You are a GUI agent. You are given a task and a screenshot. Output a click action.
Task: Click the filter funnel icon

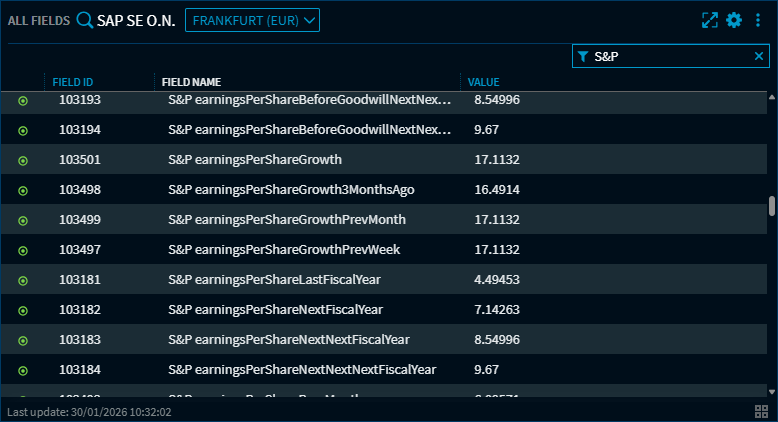[583, 57]
